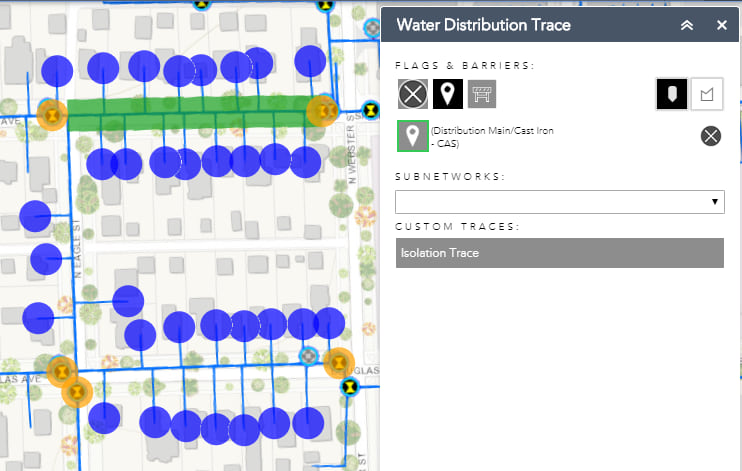Screen dimensions: 742x471
Task: Click the clear all flags icon
Action: (x=412, y=94)
